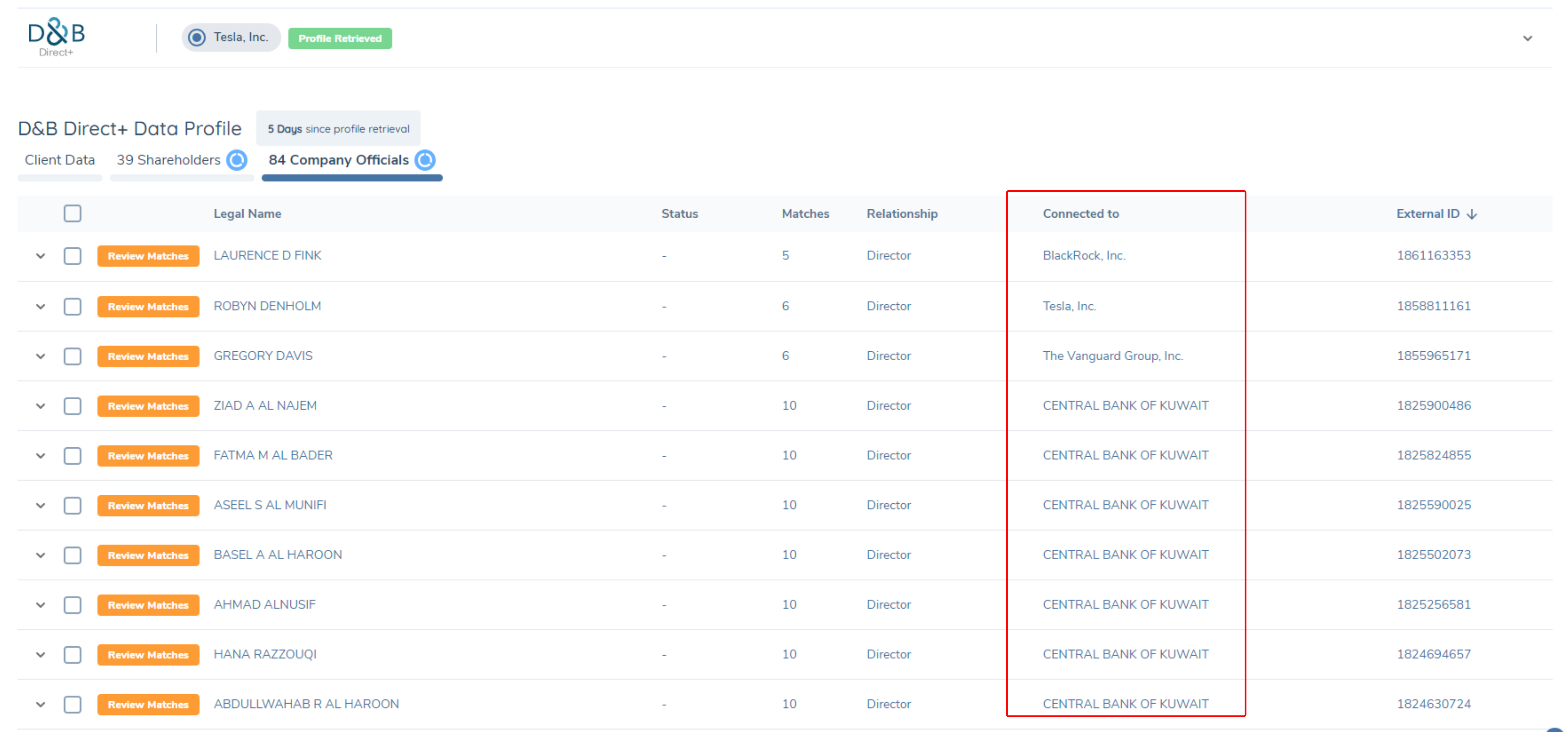This screenshot has height=732, width=1568.
Task: Check the box for LAURENCE D FINK
Action: (x=73, y=256)
